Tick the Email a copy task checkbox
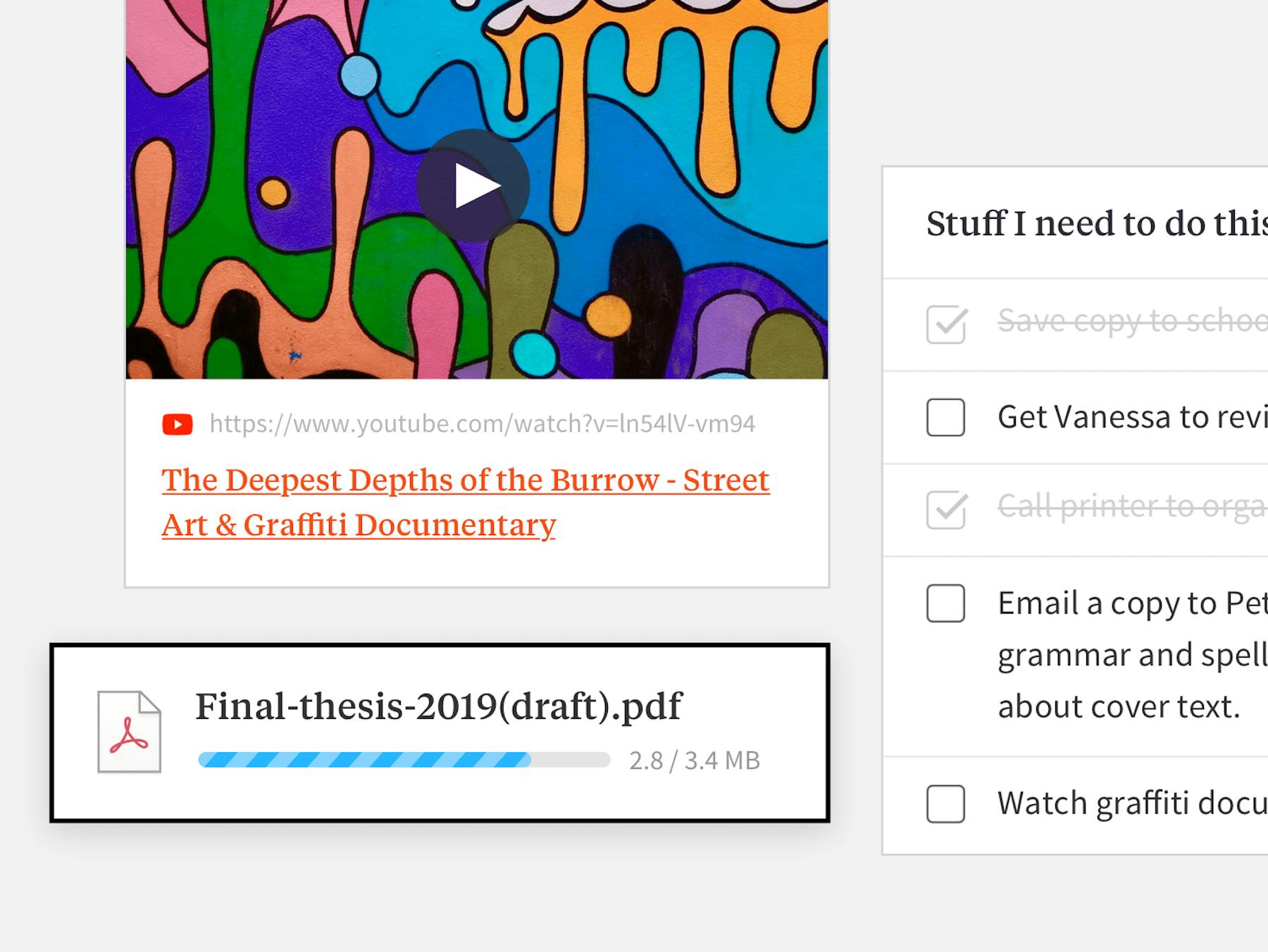1268x952 pixels. (945, 603)
